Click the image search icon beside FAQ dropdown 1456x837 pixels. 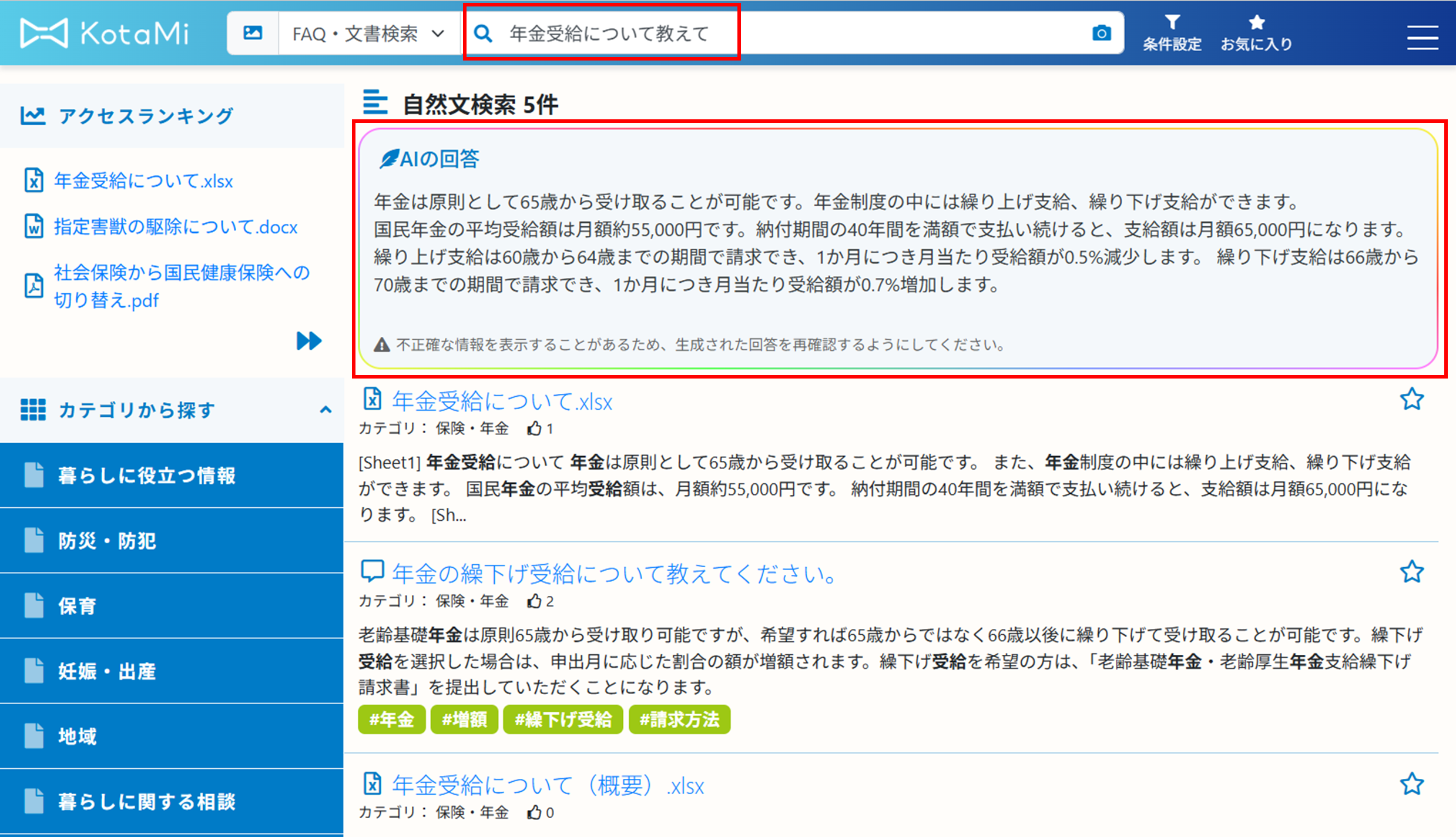point(253,33)
